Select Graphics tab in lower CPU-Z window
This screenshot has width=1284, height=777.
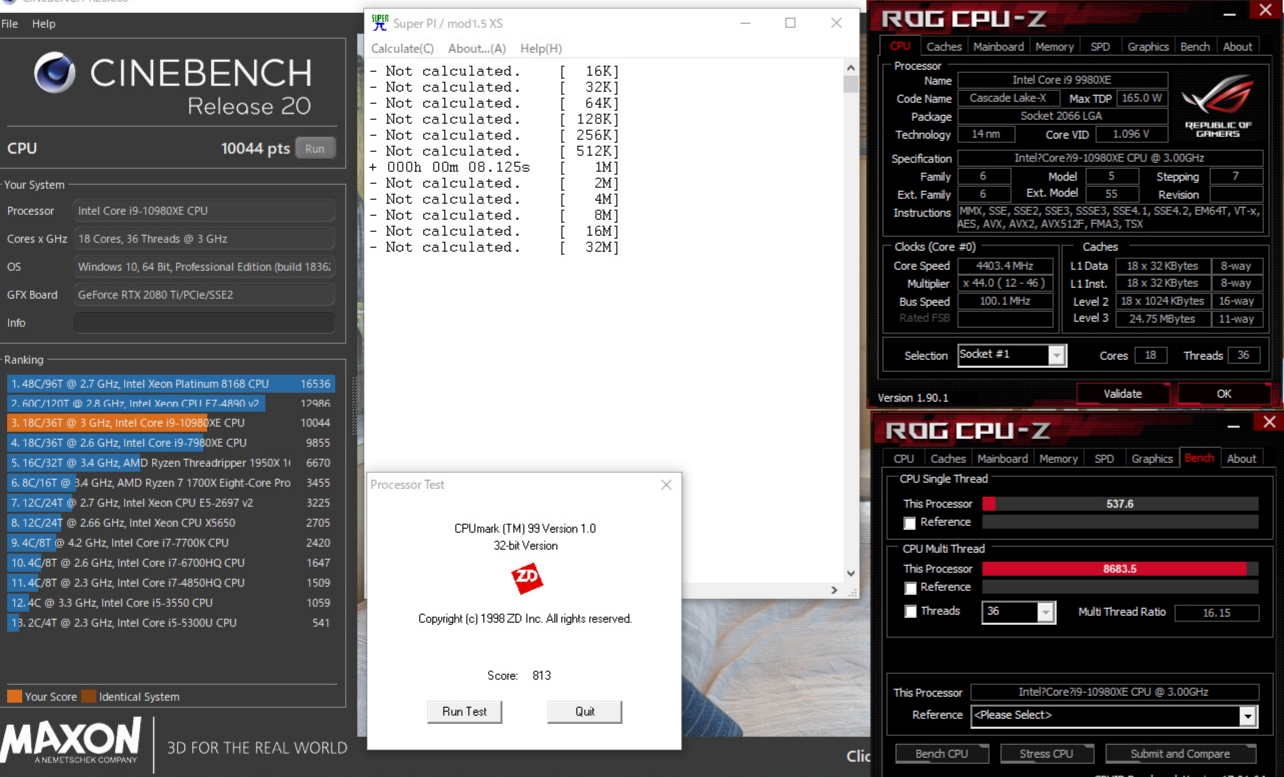(1152, 459)
